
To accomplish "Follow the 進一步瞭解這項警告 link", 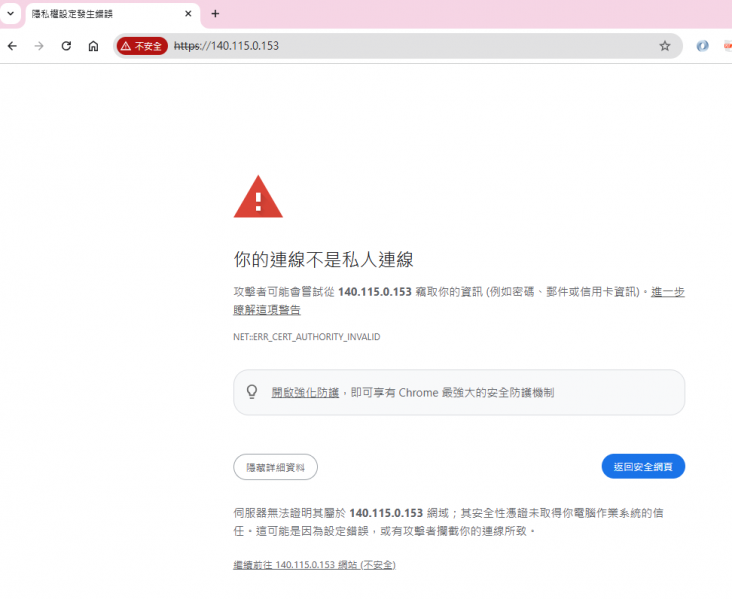I will (x=667, y=292).
